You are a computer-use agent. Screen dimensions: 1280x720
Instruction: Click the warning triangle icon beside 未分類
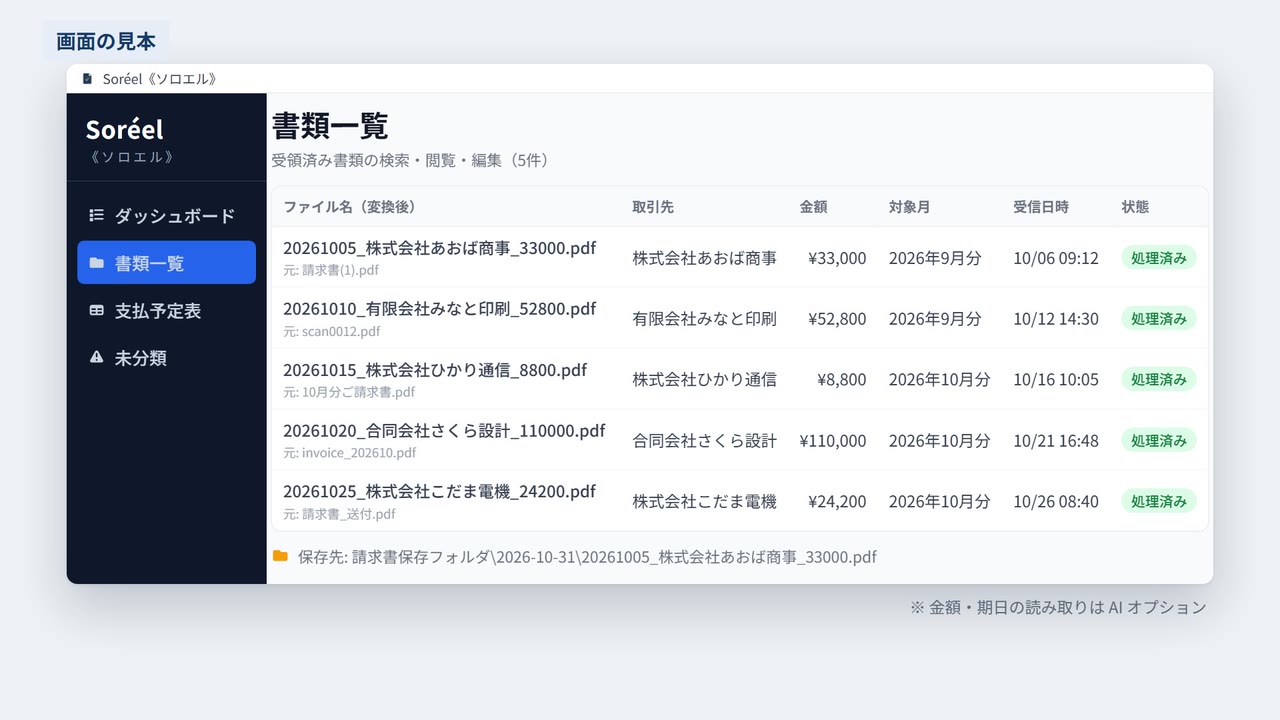[96, 357]
